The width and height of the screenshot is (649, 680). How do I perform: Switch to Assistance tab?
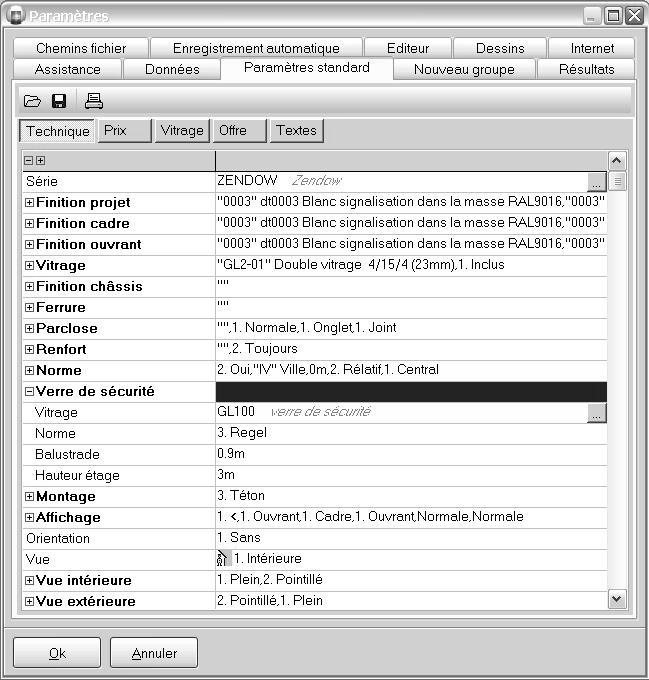coord(68,69)
